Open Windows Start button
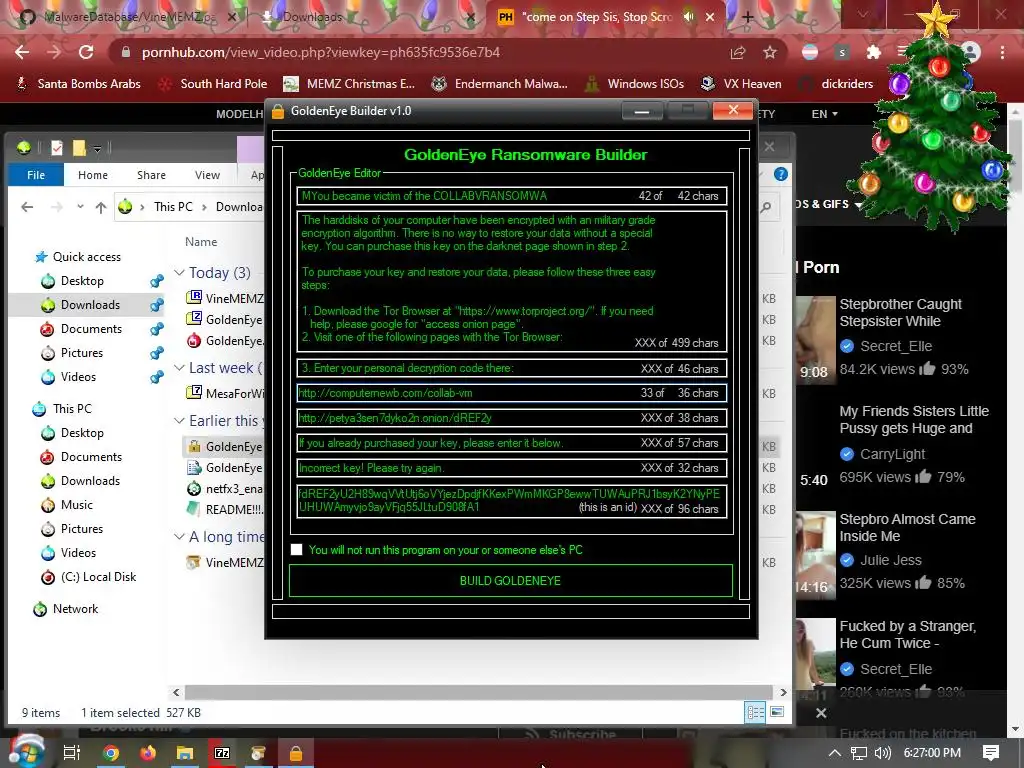Image resolution: width=1024 pixels, height=768 pixels. [26, 752]
